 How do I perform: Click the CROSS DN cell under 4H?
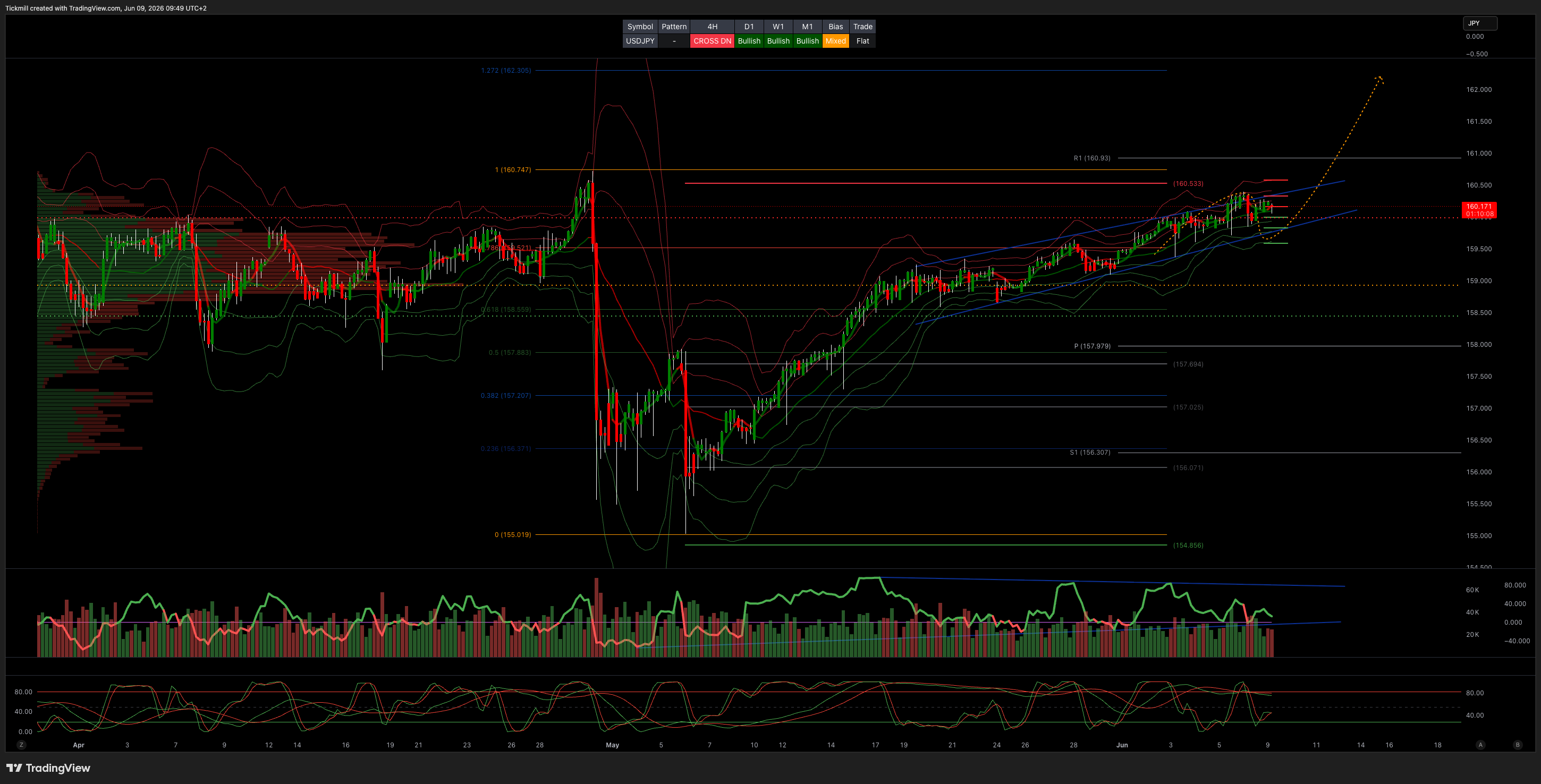point(712,41)
